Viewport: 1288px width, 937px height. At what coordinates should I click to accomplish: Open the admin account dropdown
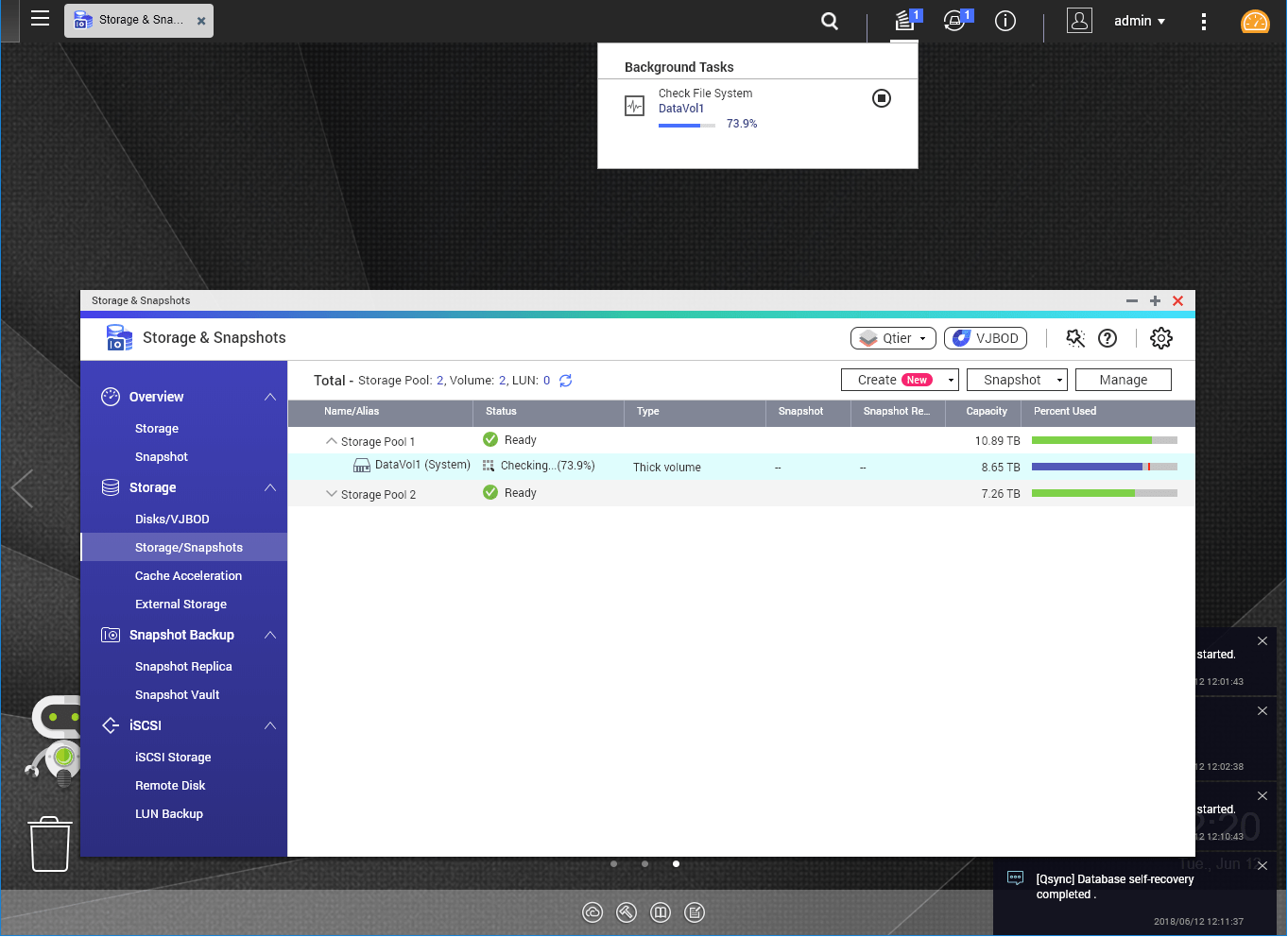click(x=1140, y=20)
